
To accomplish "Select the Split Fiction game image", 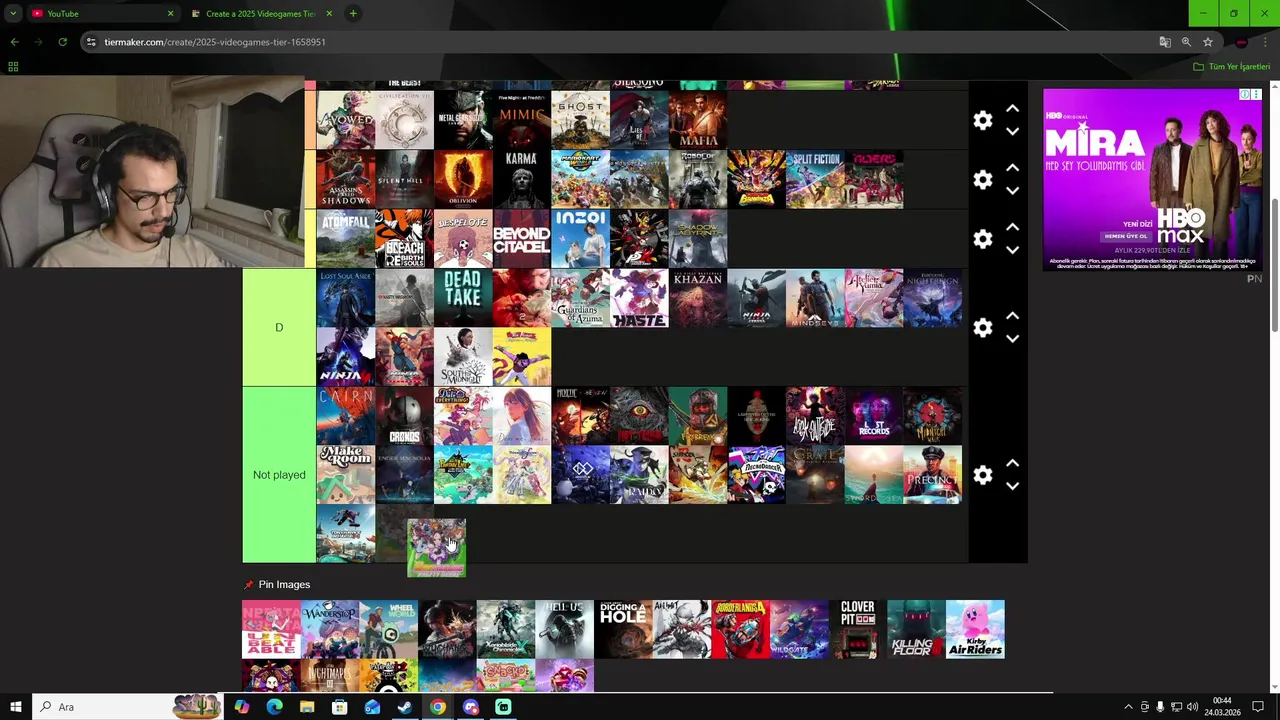I will (x=815, y=180).
